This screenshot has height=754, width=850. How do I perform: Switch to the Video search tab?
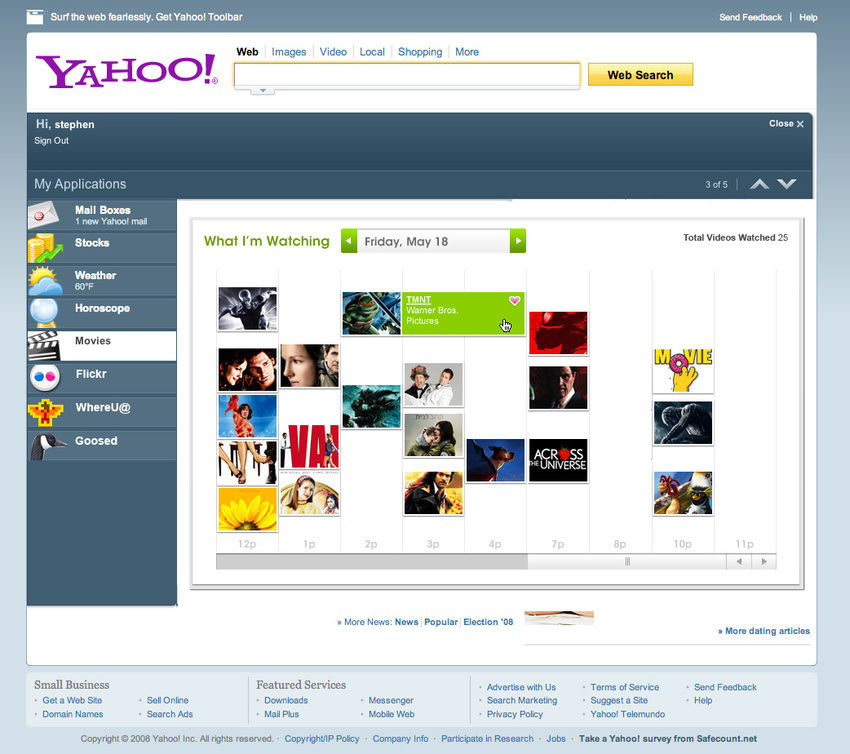(x=333, y=52)
